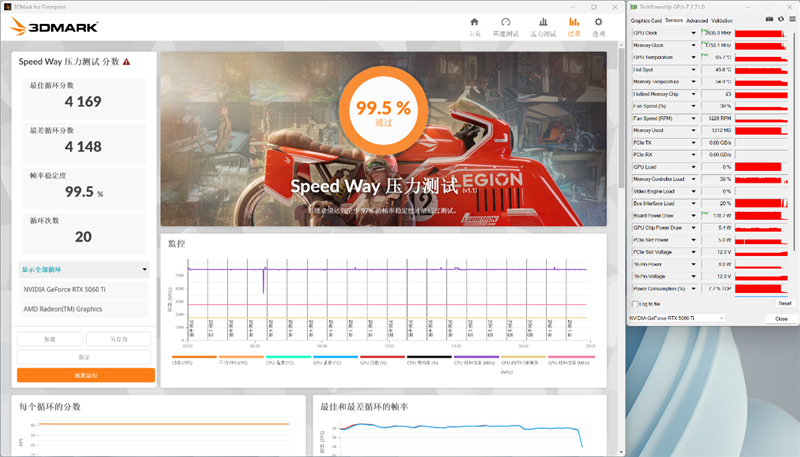
Task: Switch to Sensors tab in GPU-Z
Action: (x=674, y=20)
